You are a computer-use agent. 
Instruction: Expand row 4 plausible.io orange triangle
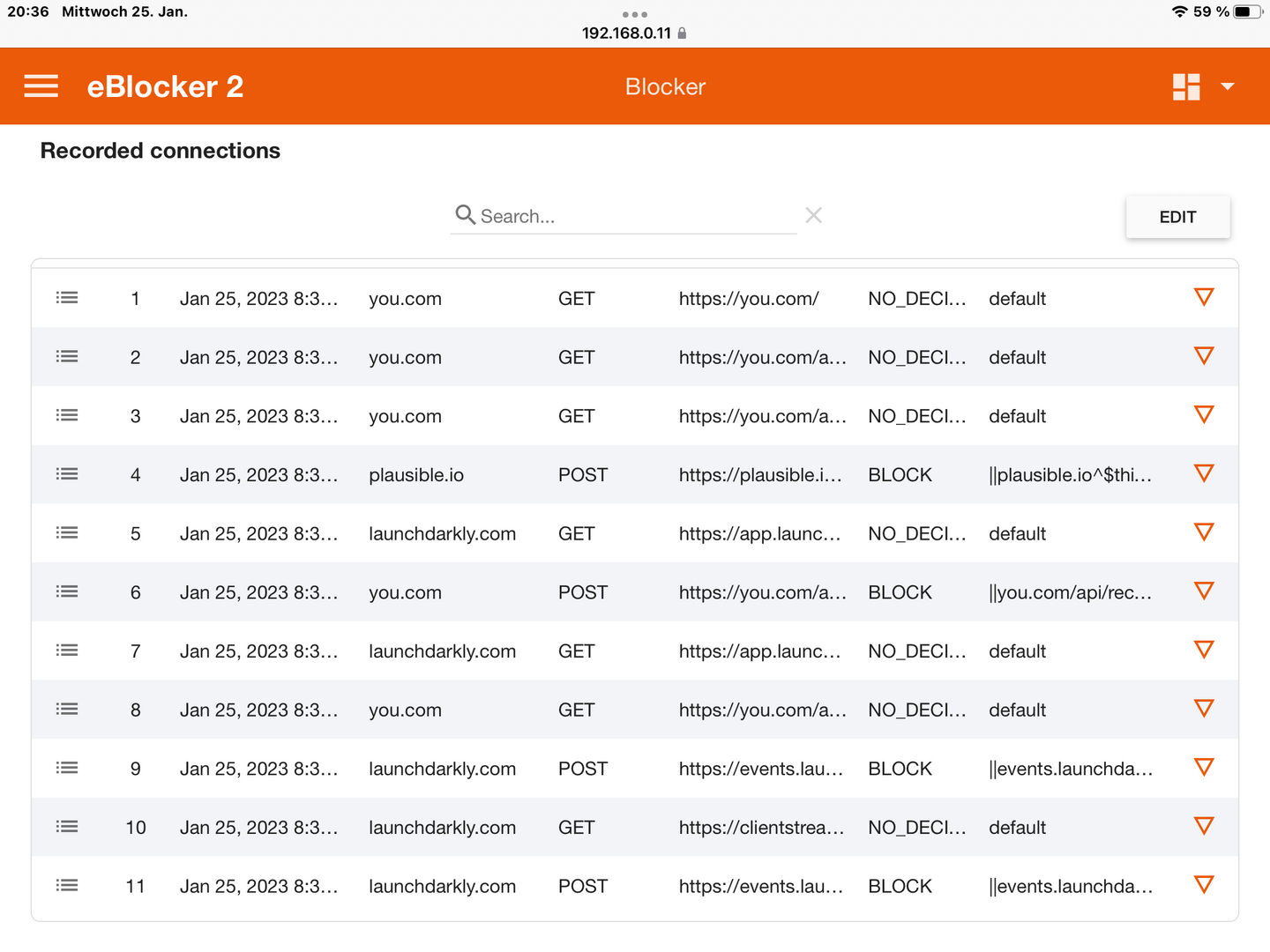click(1204, 473)
